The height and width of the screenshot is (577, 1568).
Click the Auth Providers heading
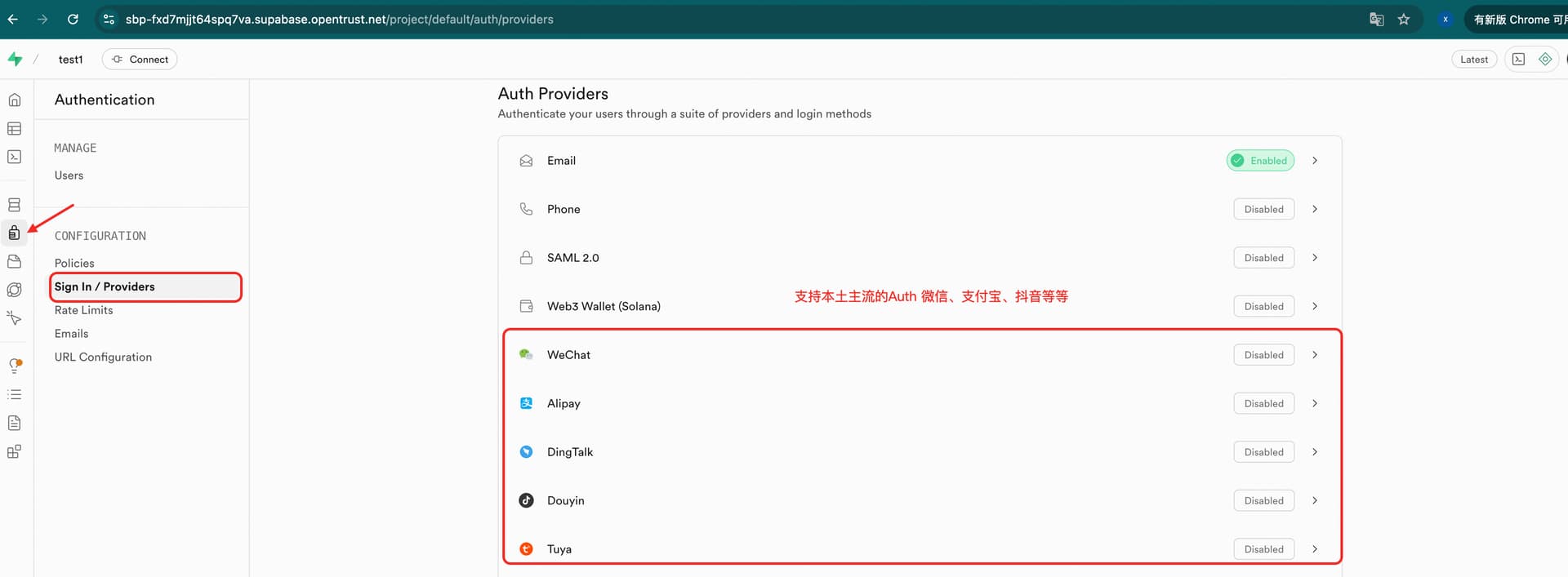click(x=553, y=94)
